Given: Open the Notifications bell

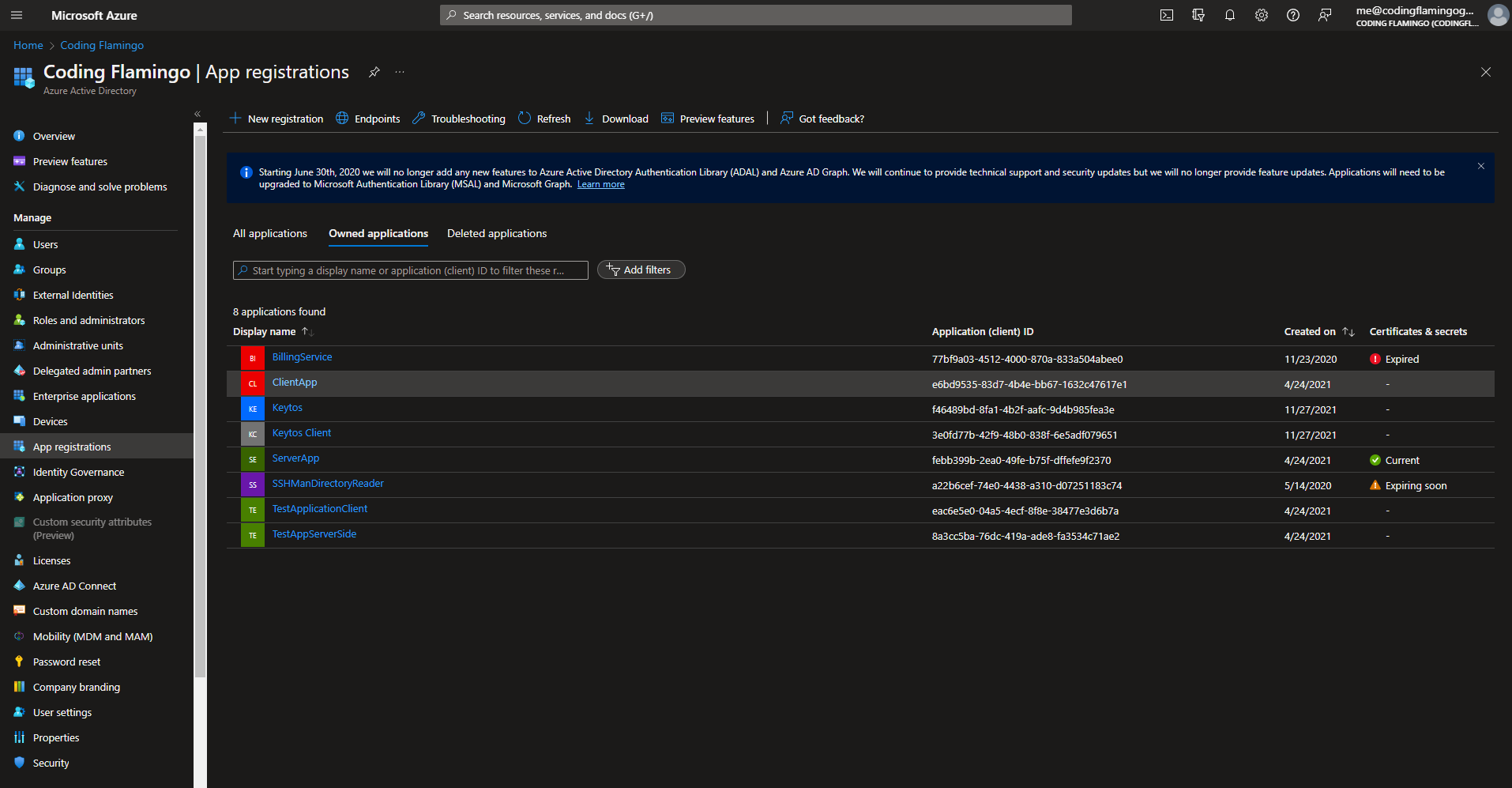Looking at the screenshot, I should [x=1230, y=15].
